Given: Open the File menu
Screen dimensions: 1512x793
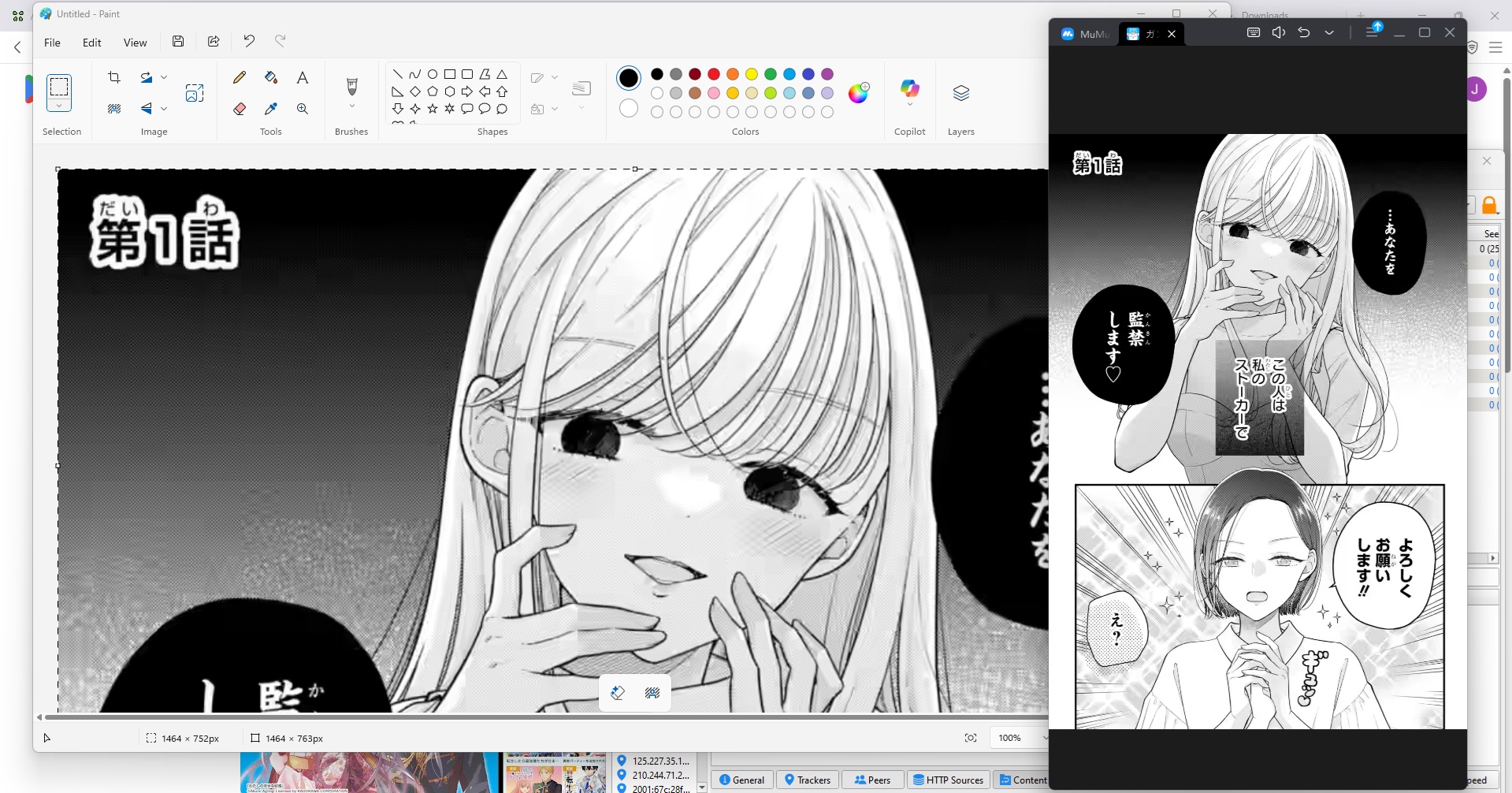Looking at the screenshot, I should coord(52,43).
